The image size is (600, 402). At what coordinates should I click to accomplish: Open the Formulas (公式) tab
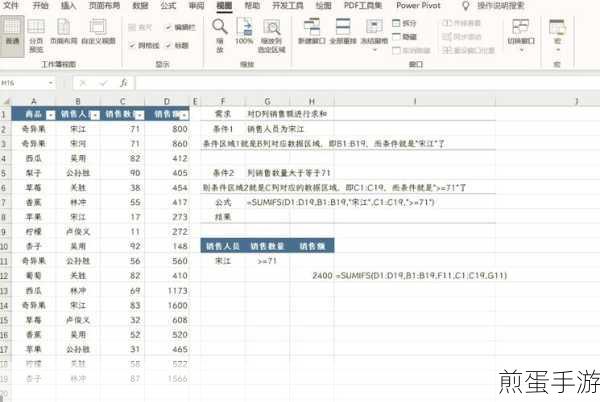[x=168, y=6]
